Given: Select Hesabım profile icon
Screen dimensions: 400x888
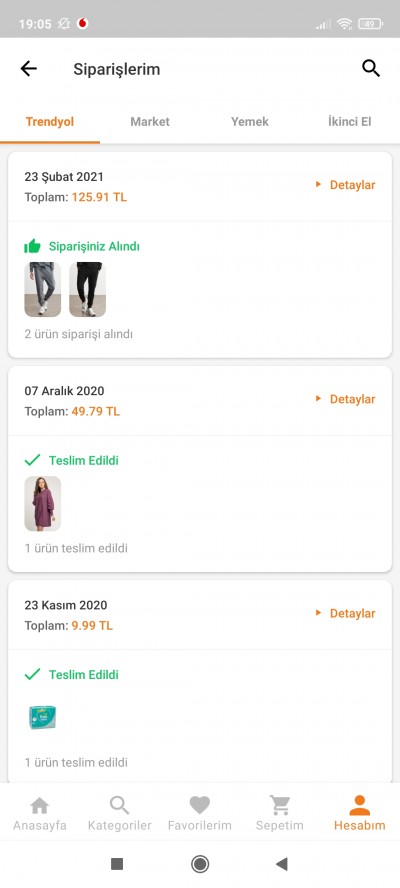Looking at the screenshot, I should (360, 805).
